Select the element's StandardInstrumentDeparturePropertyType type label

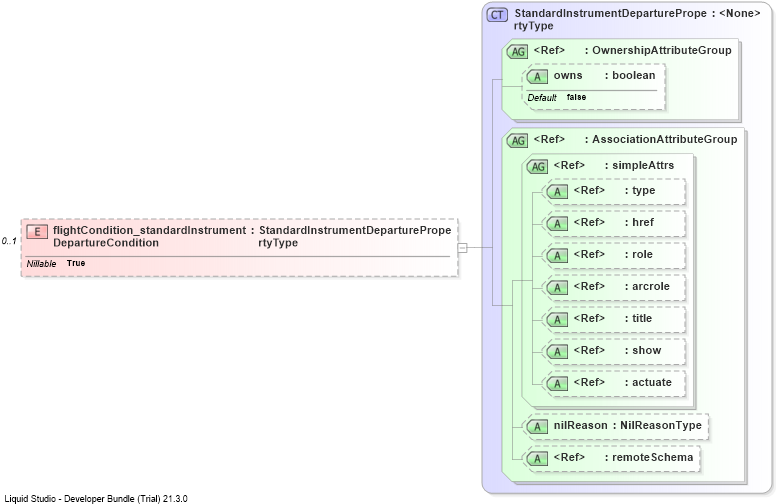click(355, 237)
